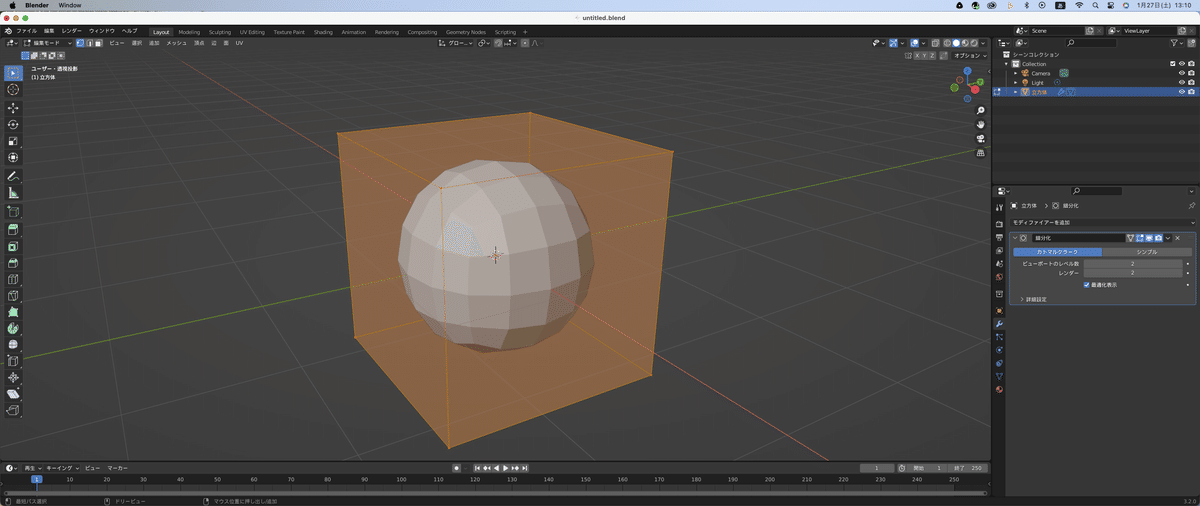This screenshot has height=506, width=1200.
Task: Remove the 細分化 modifier with X
Action: tap(1178, 238)
